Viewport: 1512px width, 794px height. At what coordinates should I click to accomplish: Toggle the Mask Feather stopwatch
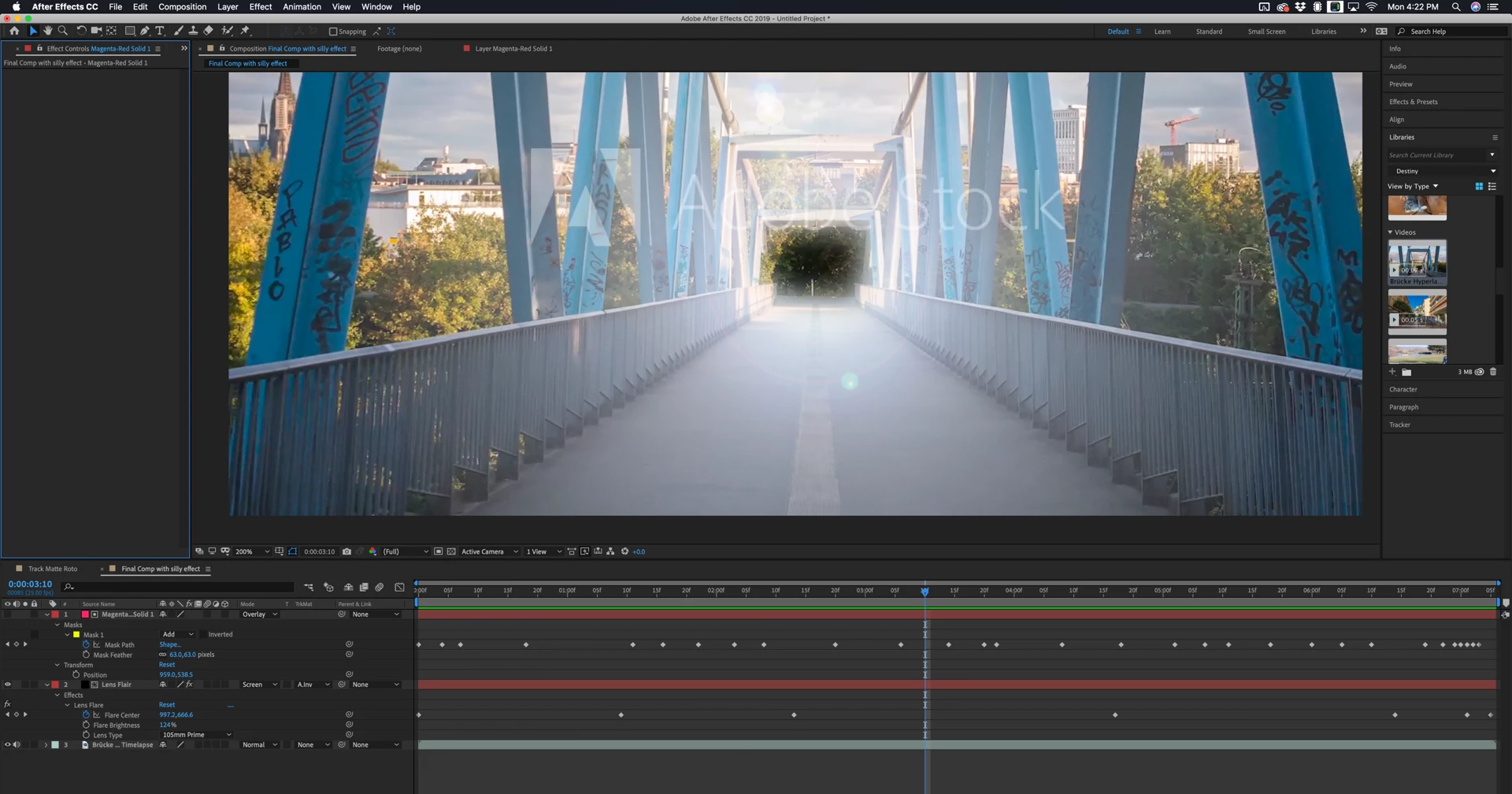pyautogui.click(x=86, y=655)
